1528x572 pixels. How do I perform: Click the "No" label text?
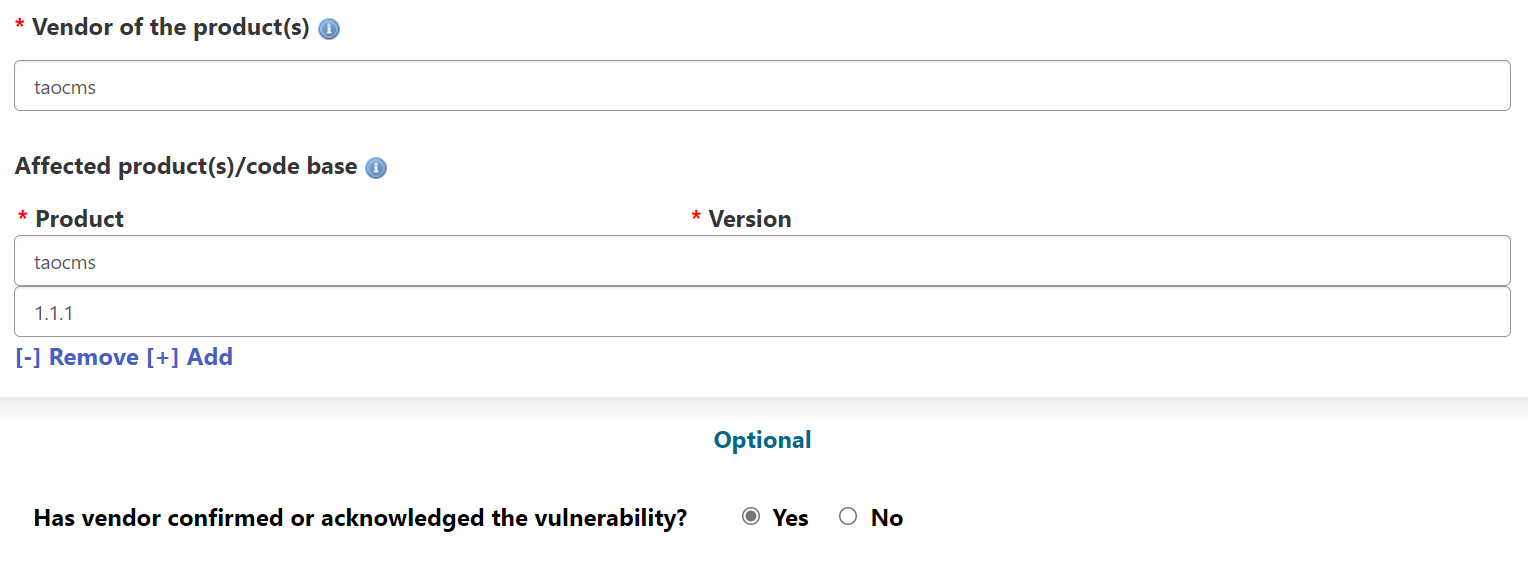click(x=887, y=518)
